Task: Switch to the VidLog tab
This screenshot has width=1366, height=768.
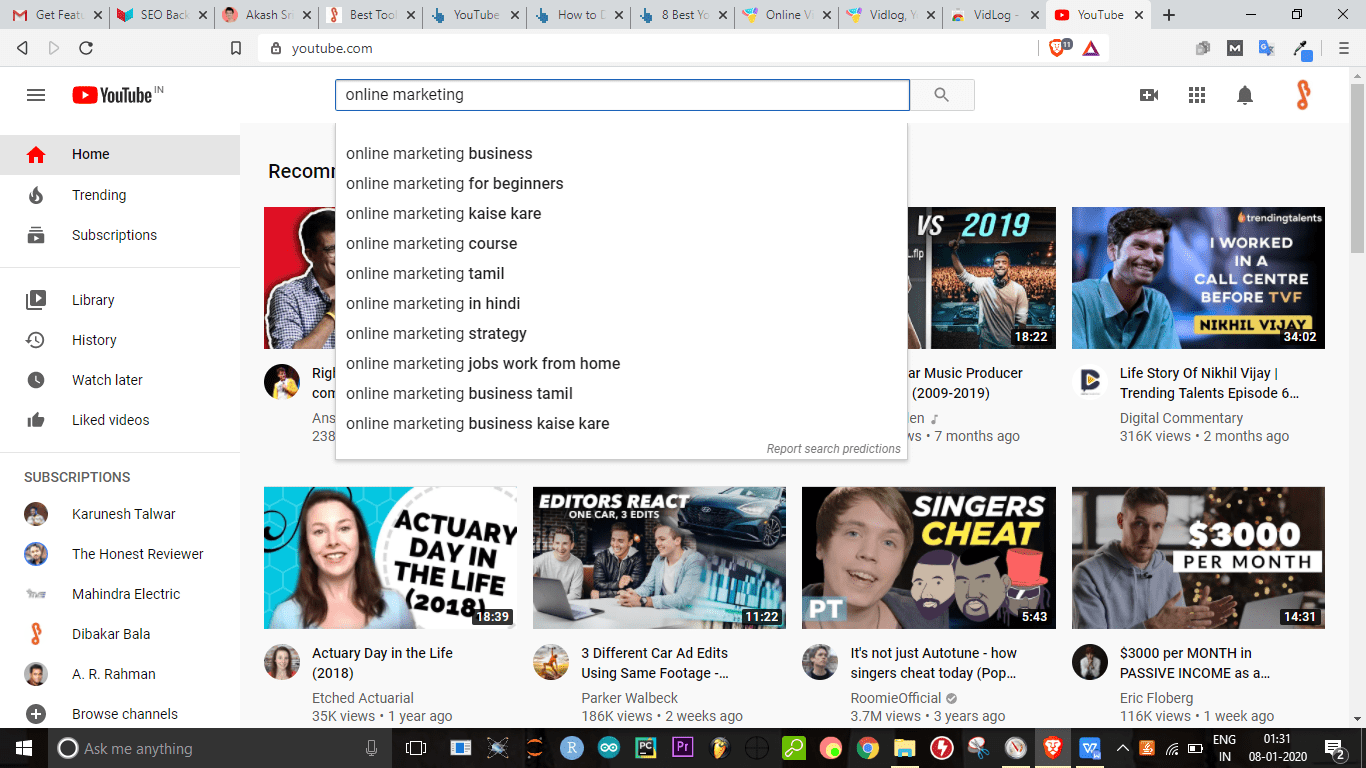Action: pos(992,15)
